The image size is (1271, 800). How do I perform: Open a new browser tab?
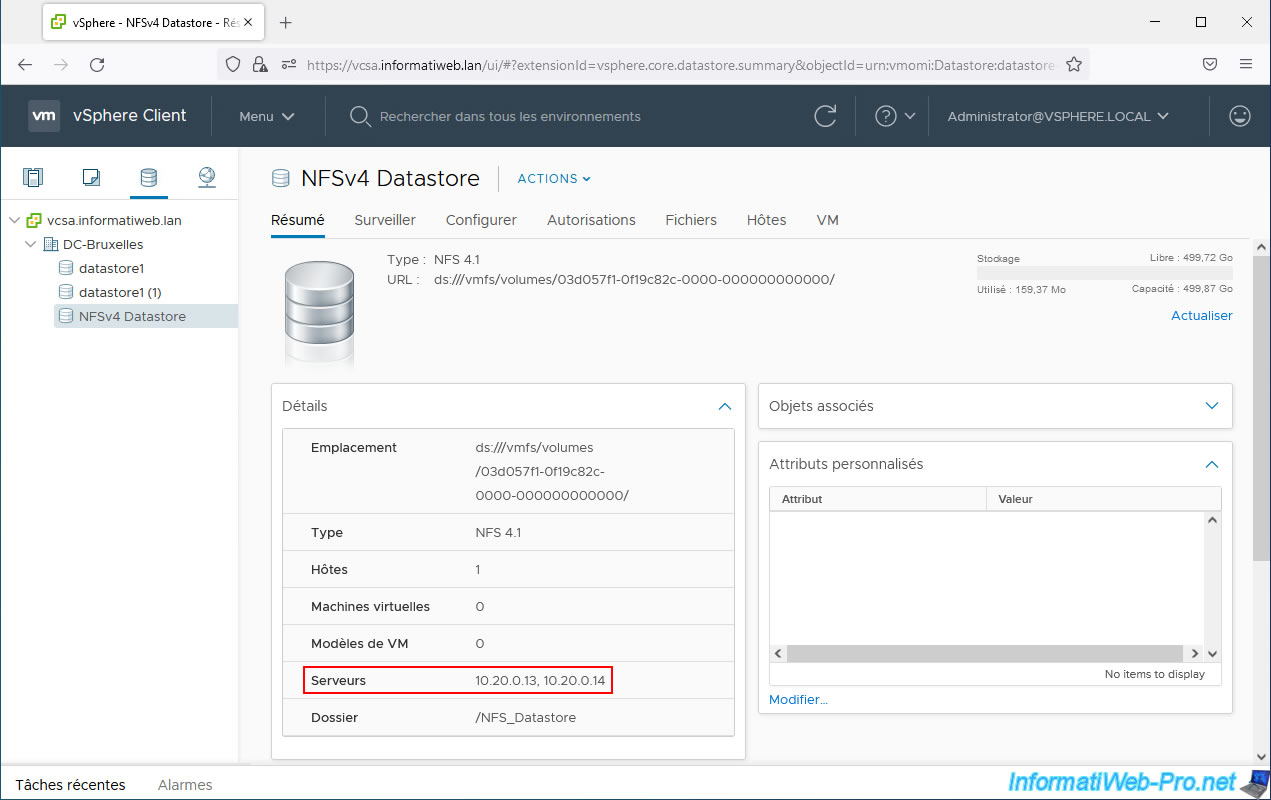[x=286, y=22]
